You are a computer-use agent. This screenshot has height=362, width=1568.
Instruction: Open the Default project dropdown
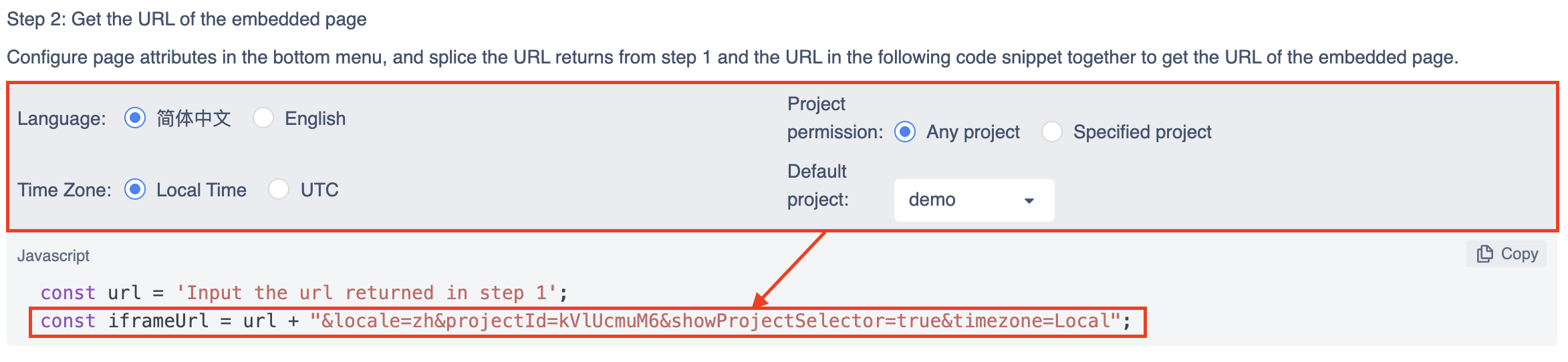[974, 200]
